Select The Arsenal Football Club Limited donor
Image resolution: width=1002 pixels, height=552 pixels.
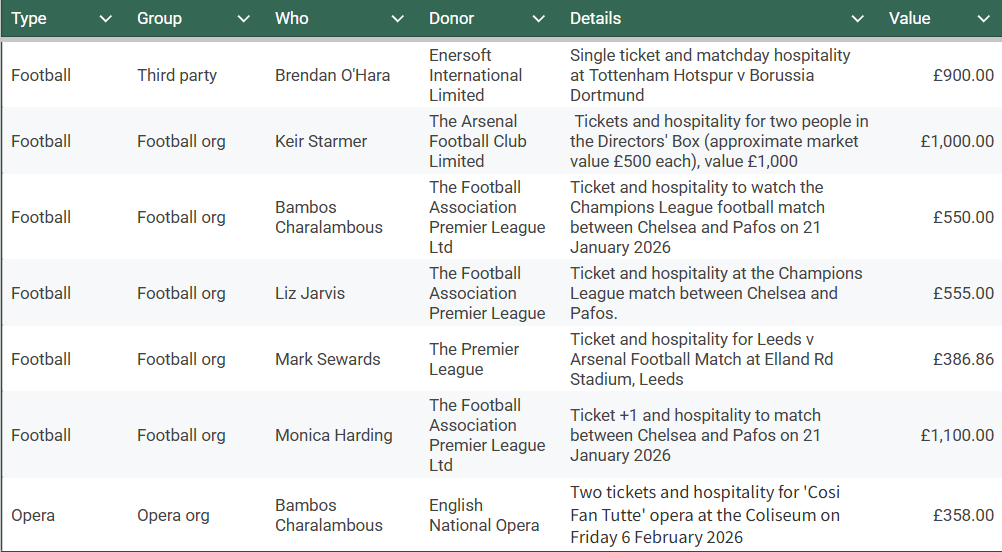[x=477, y=142]
